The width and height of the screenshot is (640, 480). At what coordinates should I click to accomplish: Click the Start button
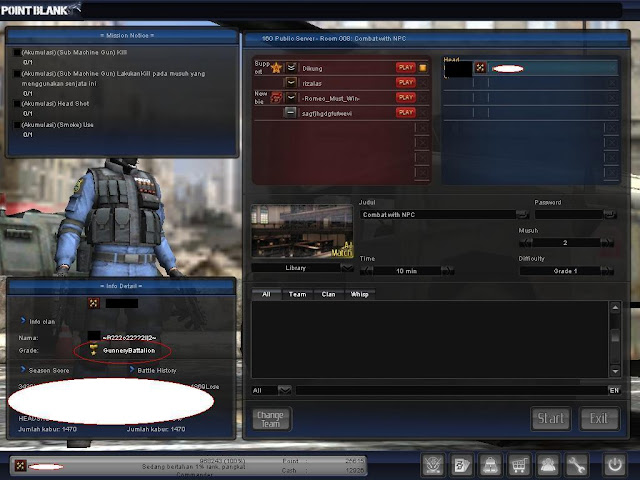[551, 418]
